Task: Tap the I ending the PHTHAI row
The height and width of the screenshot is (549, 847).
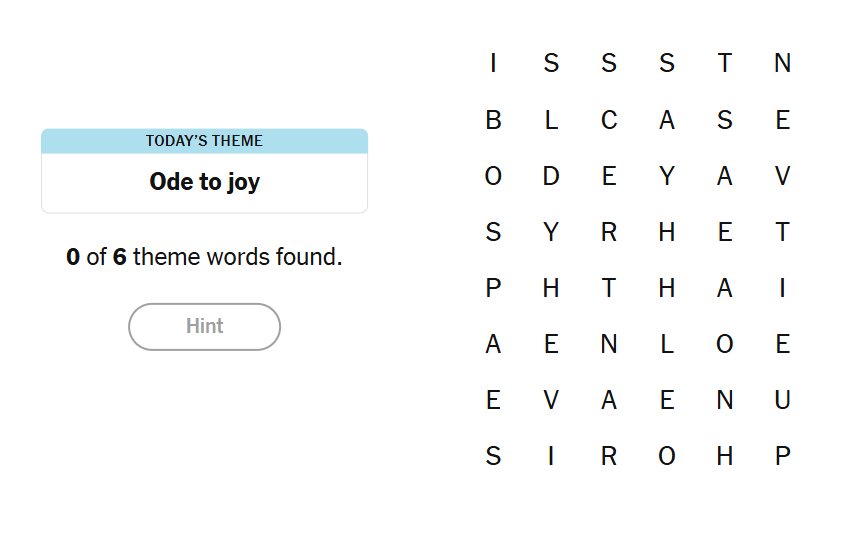Action: pos(782,289)
